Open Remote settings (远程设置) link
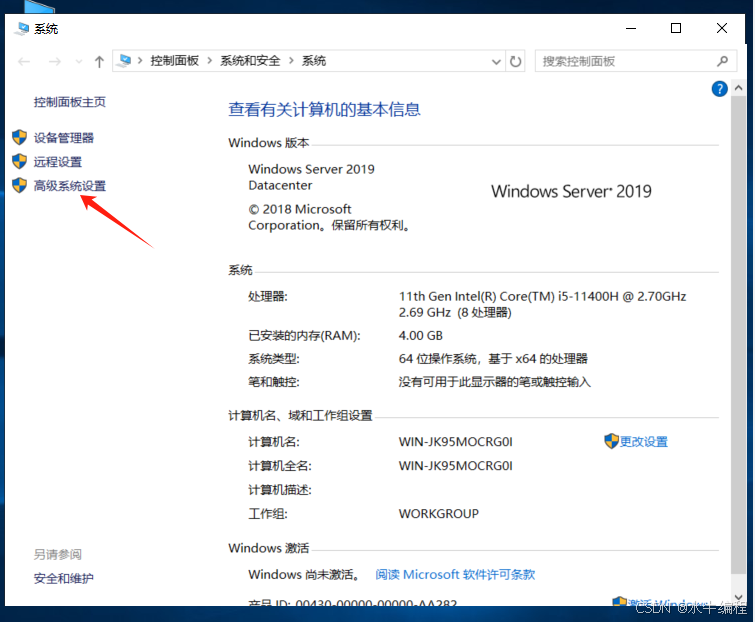 [x=58, y=162]
